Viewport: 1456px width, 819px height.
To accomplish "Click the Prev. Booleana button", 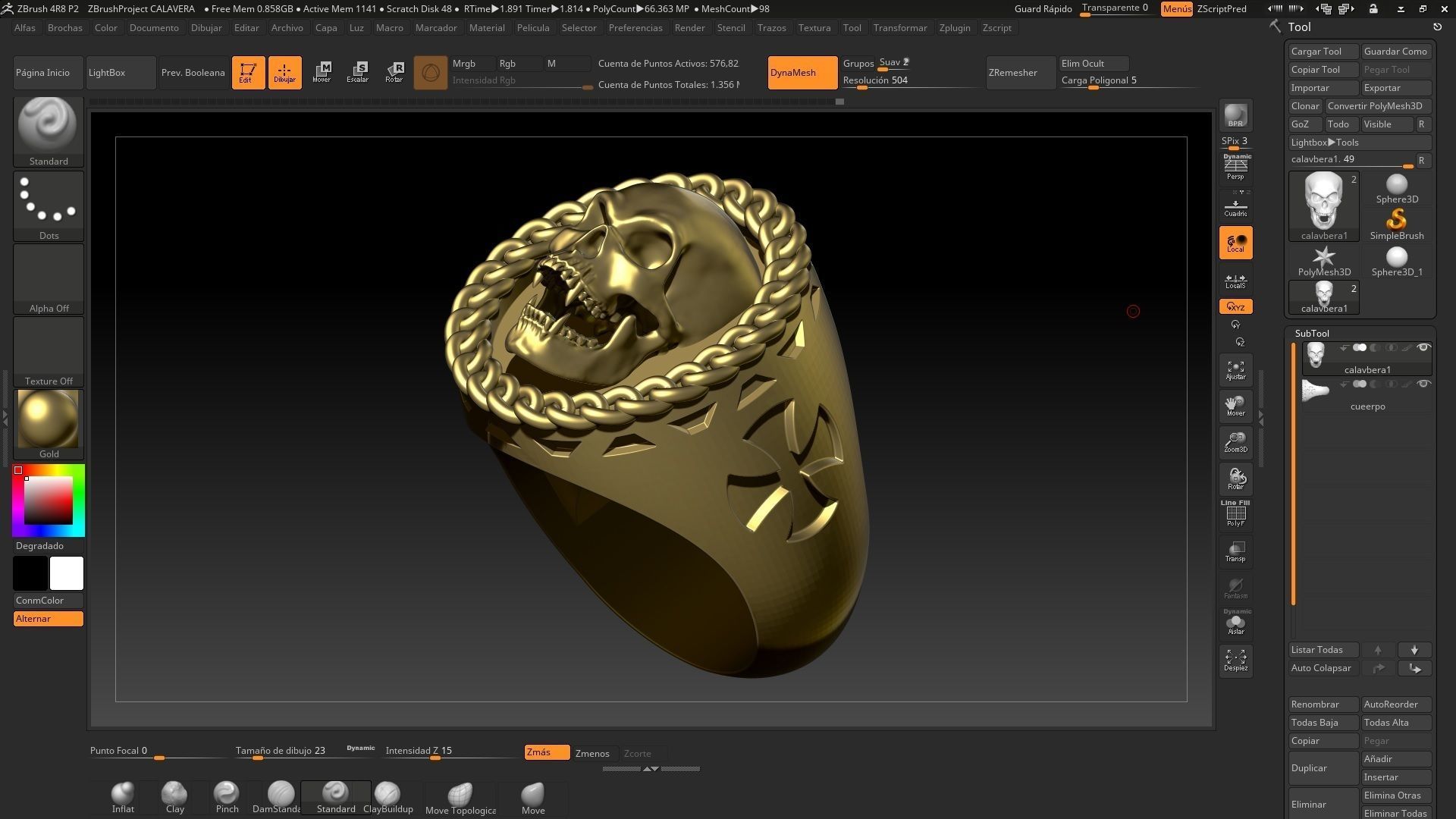I will pyautogui.click(x=193, y=73).
